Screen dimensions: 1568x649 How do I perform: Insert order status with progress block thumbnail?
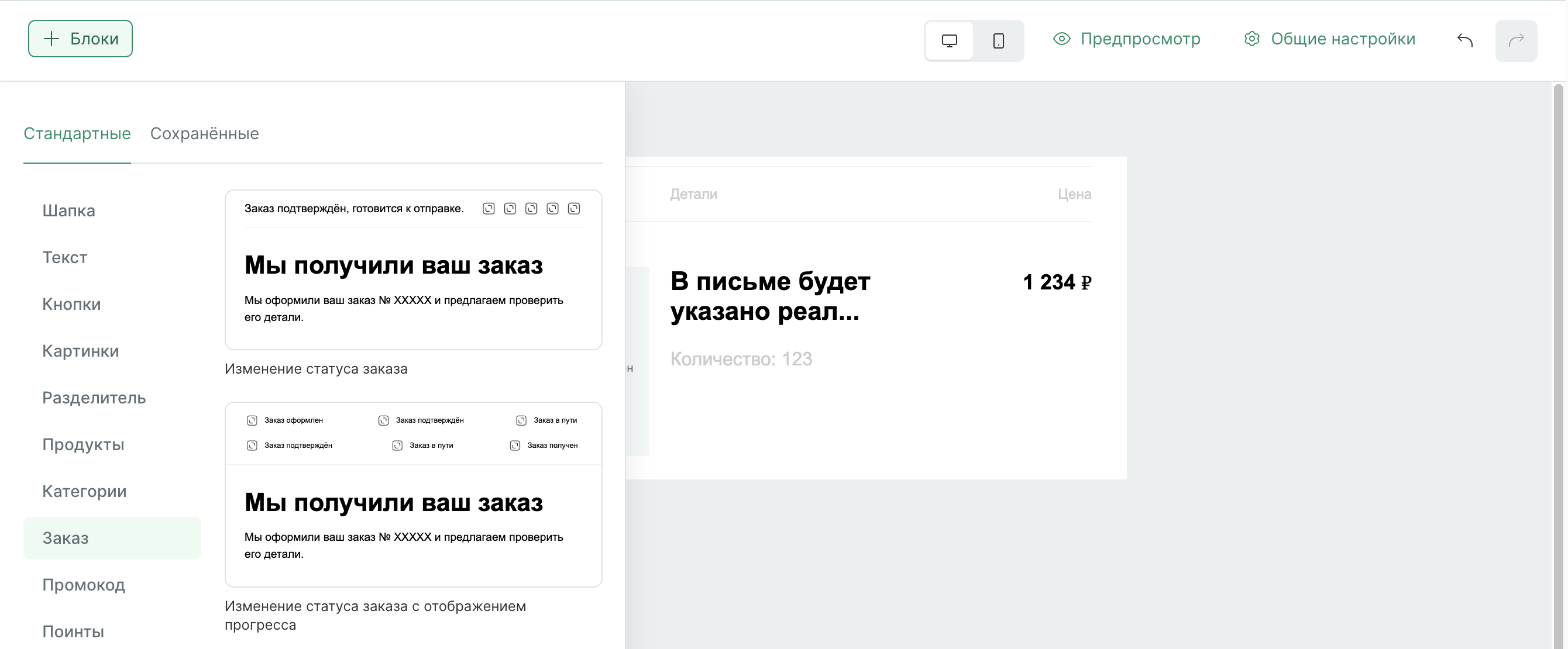point(413,495)
